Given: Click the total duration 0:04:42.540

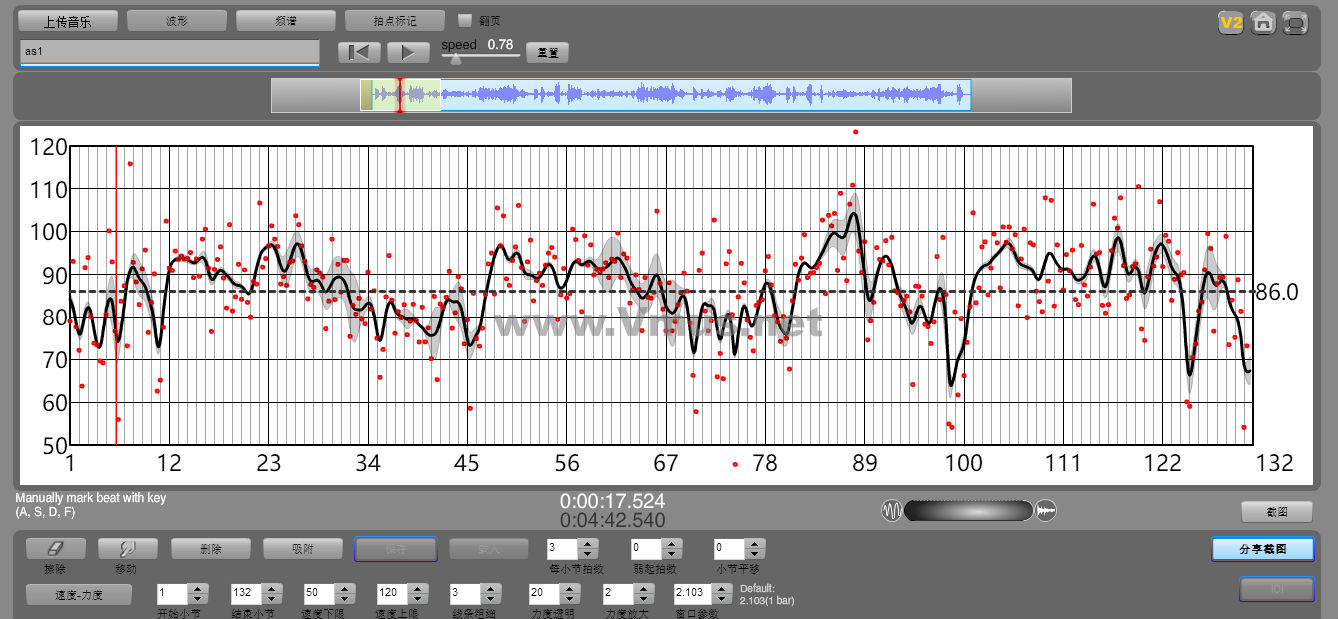Looking at the screenshot, I should tap(612, 520).
